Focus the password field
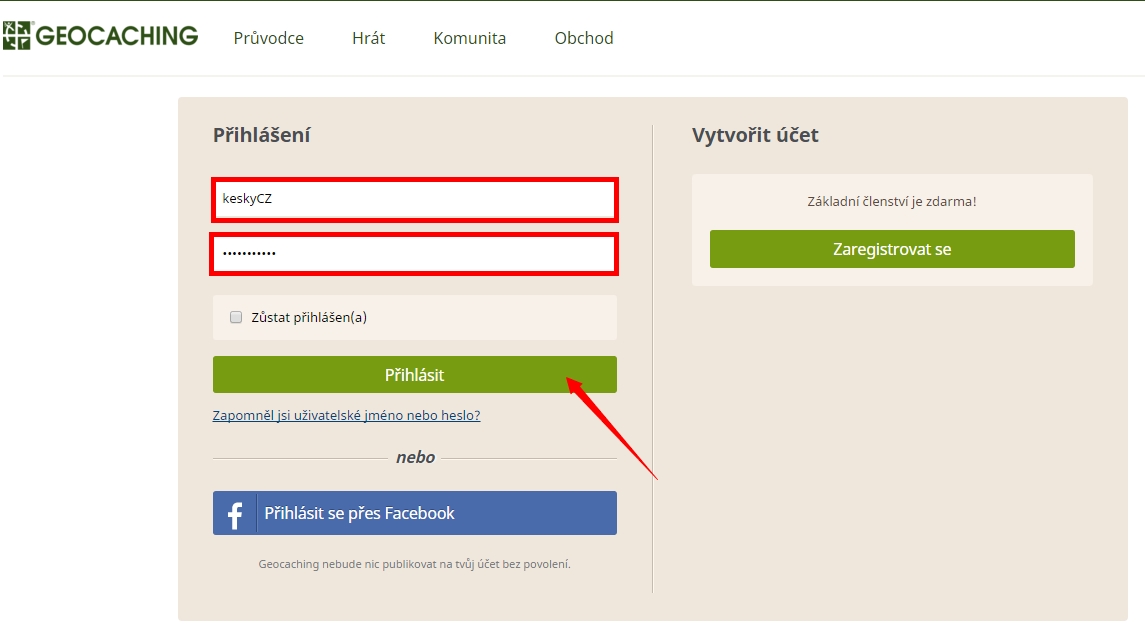Screen dimensions: 1145x633 (415, 254)
